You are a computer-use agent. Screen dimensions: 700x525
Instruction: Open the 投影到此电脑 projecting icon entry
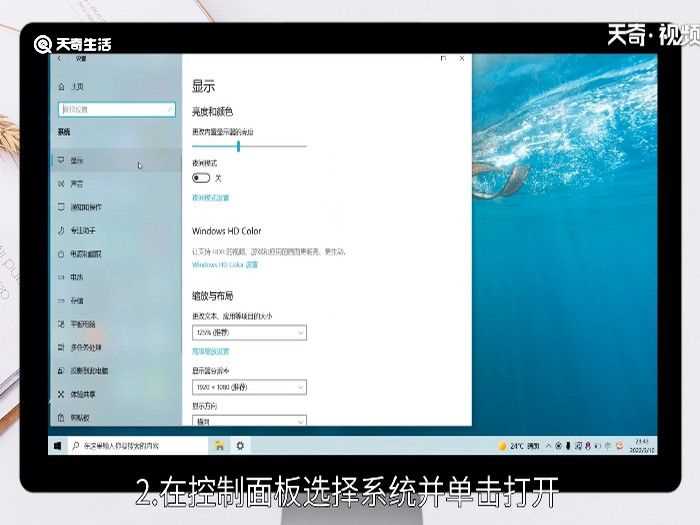coord(61,371)
